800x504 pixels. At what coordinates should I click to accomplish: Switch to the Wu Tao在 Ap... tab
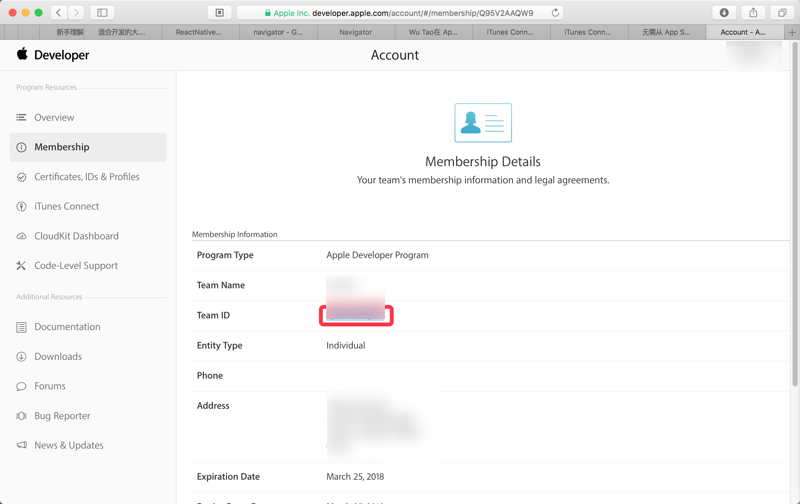[433, 32]
